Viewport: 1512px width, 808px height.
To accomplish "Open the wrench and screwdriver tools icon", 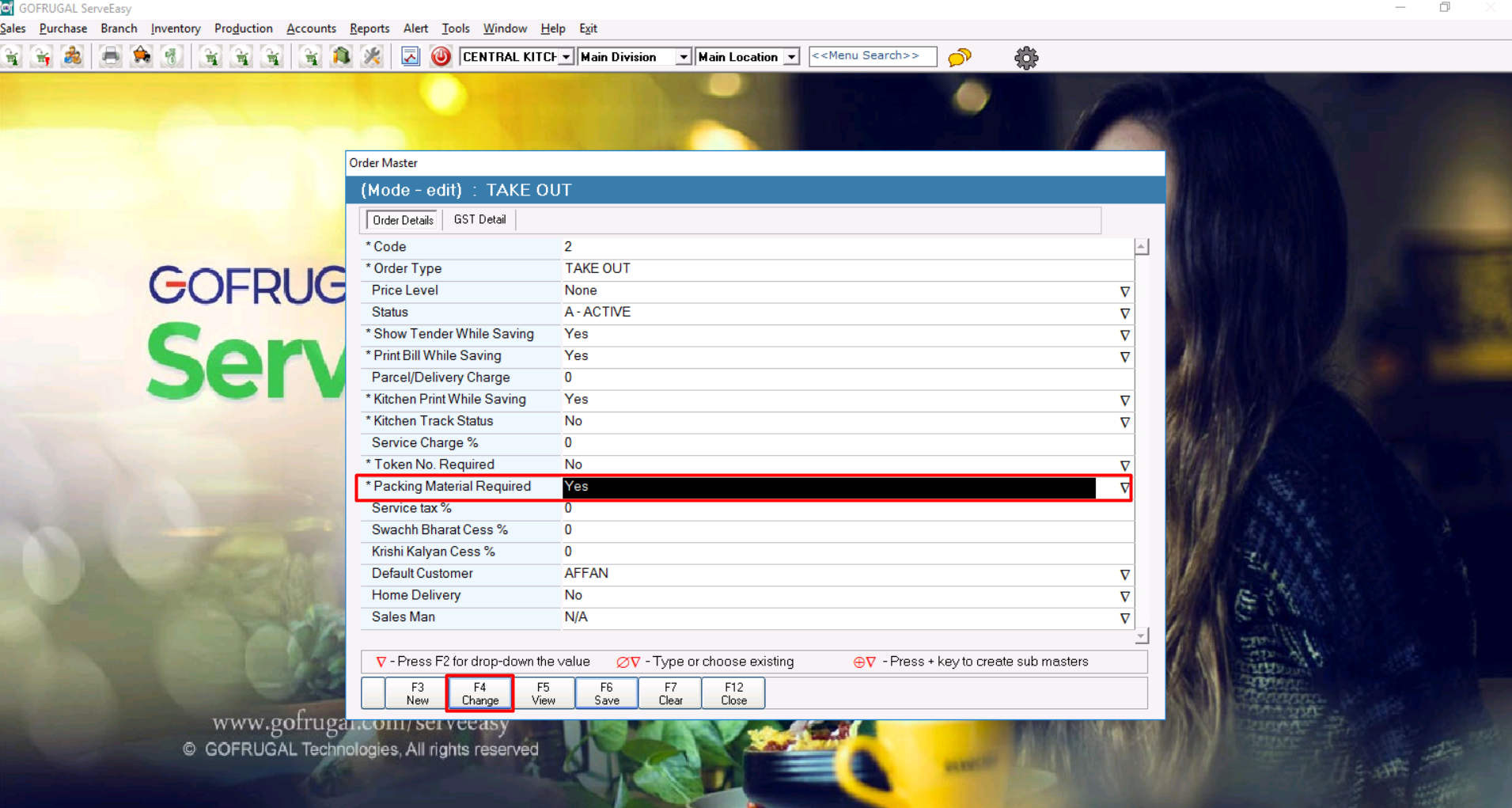I will pos(372,57).
